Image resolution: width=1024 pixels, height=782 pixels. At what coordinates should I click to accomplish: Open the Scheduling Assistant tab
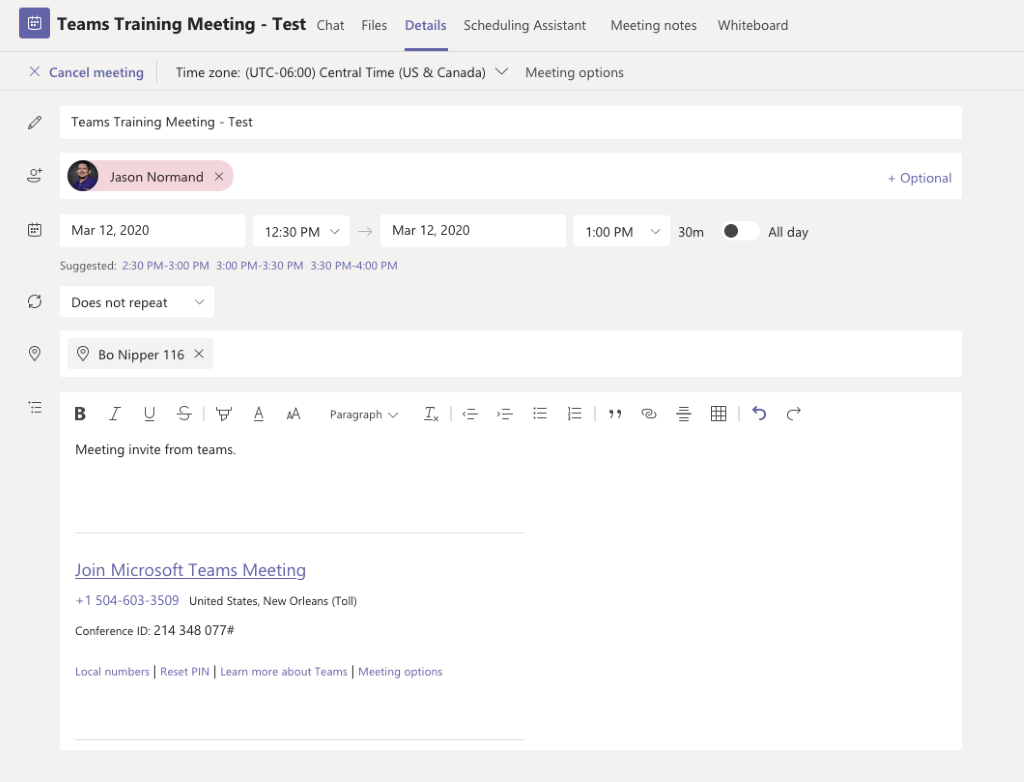coord(525,25)
